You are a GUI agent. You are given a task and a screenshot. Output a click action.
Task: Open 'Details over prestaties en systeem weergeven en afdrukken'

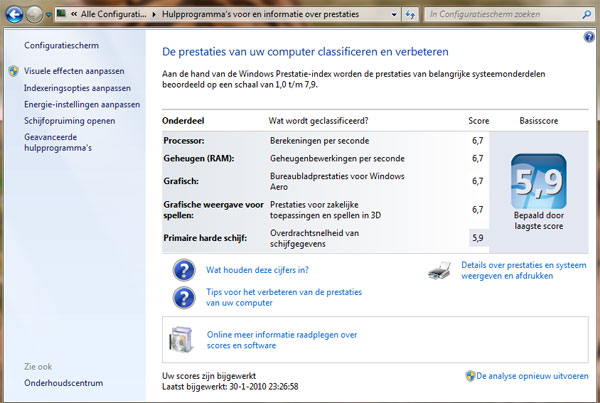pos(523,270)
